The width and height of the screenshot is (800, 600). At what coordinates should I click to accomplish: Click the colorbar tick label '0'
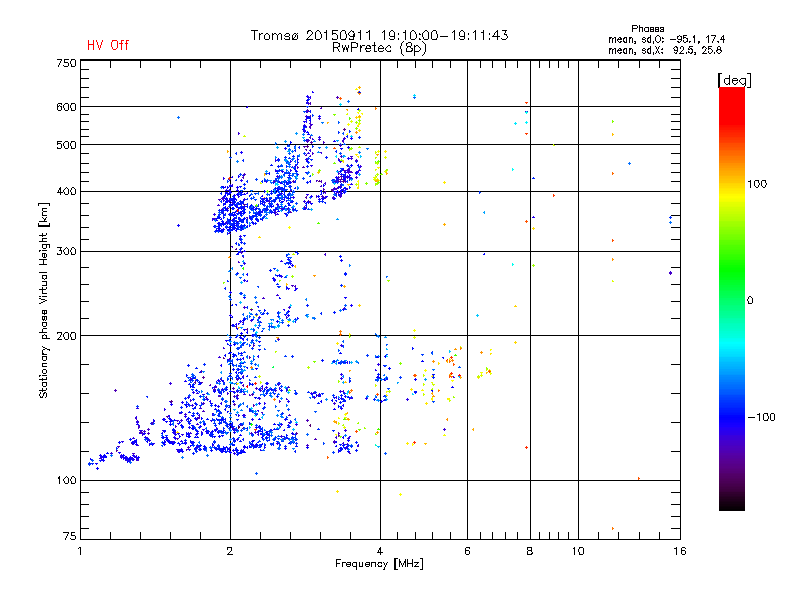750,300
